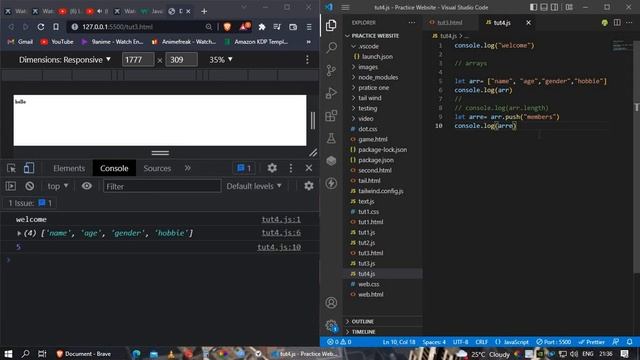The height and width of the screenshot is (360, 640).
Task: Open Windows Start menu
Action: tap(8, 354)
